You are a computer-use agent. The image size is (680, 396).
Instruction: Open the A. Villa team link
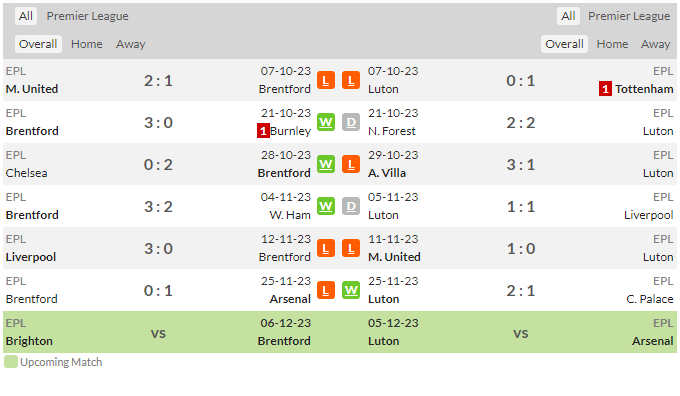(387, 173)
